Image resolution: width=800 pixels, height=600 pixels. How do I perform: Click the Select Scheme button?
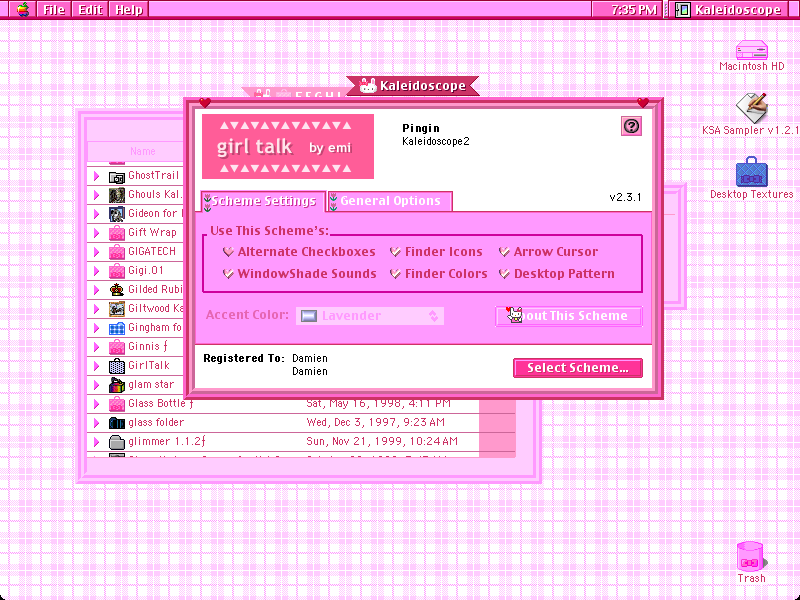578,368
